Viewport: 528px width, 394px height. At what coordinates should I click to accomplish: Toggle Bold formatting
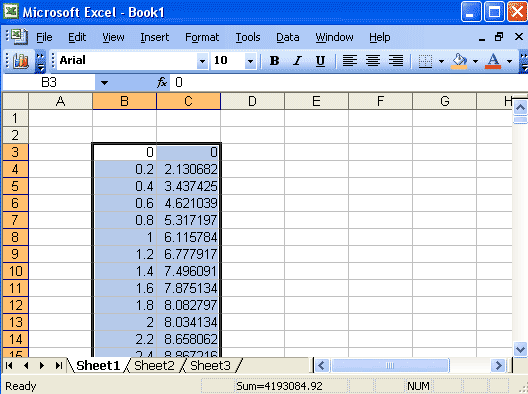click(x=274, y=61)
